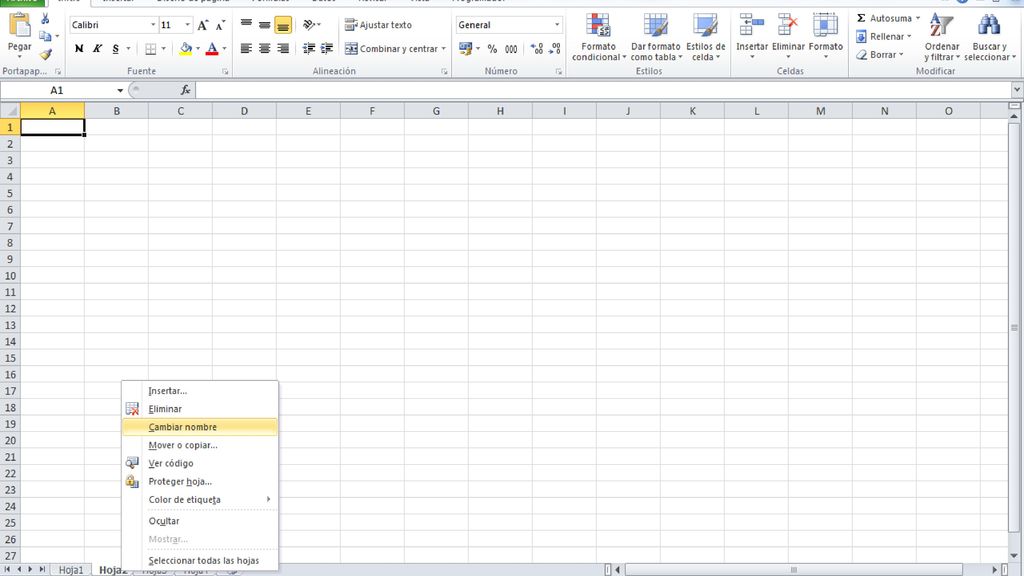
Task: Switch to the Hoja1 sheet tab
Action: (x=71, y=570)
